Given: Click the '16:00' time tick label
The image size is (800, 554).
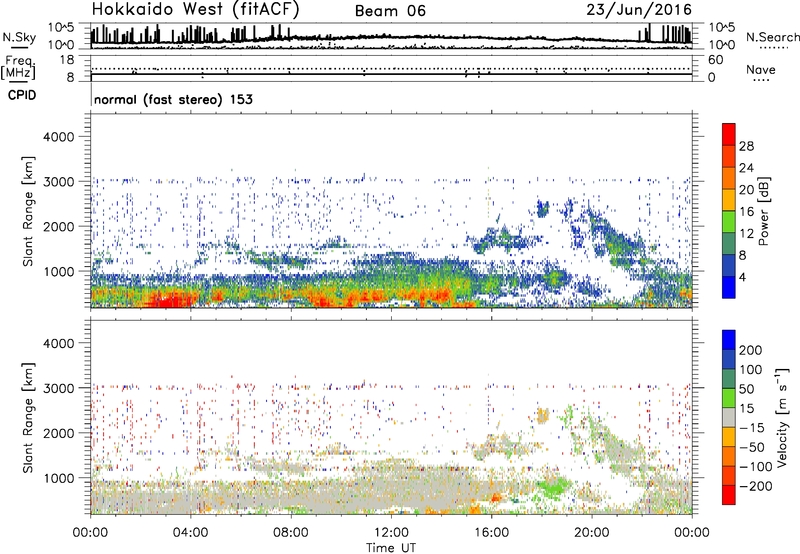Looking at the screenshot, I should (x=491, y=533).
